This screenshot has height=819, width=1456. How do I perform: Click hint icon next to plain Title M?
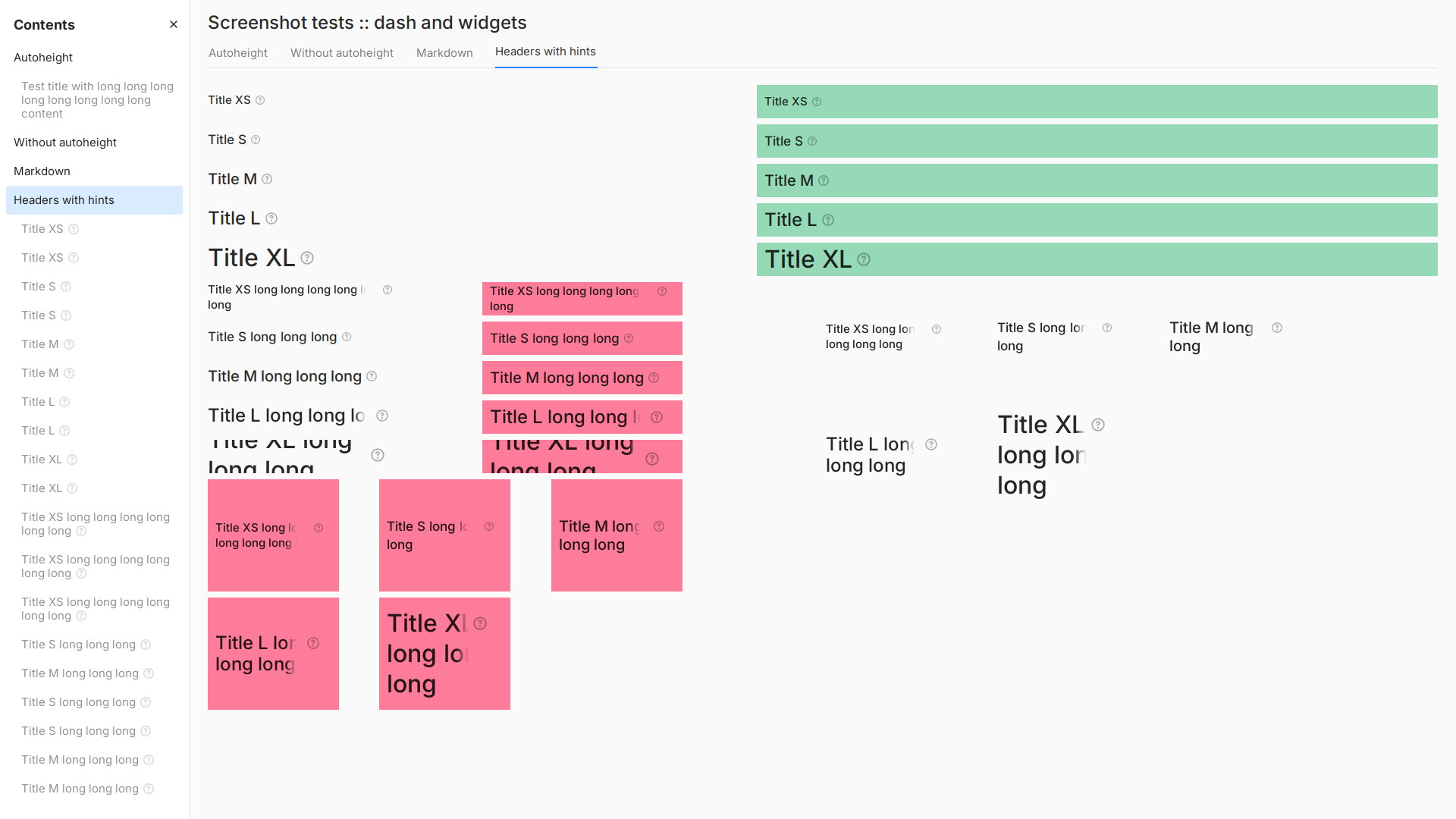267,179
